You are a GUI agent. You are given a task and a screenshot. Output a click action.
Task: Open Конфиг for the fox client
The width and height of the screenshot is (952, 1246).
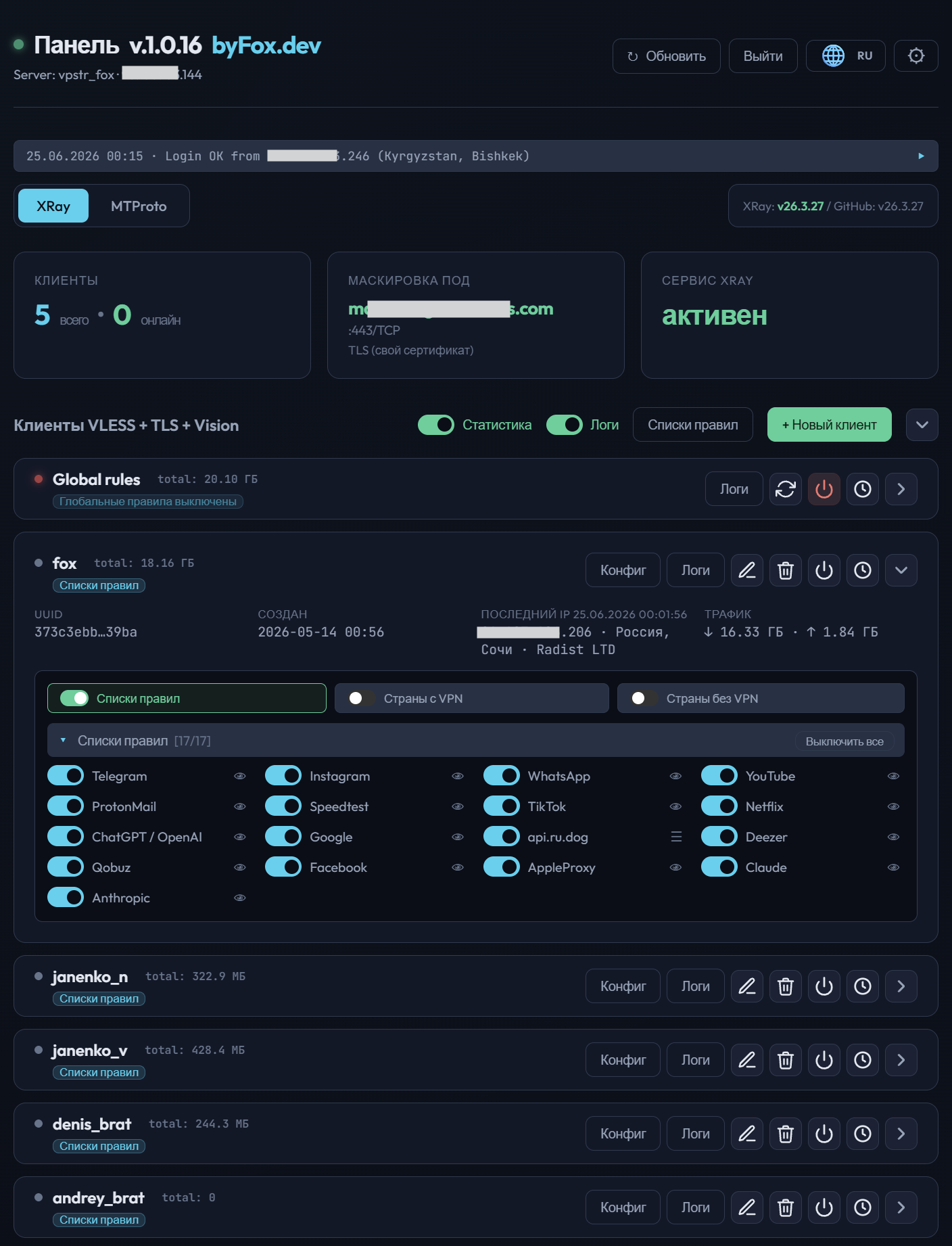coord(623,570)
